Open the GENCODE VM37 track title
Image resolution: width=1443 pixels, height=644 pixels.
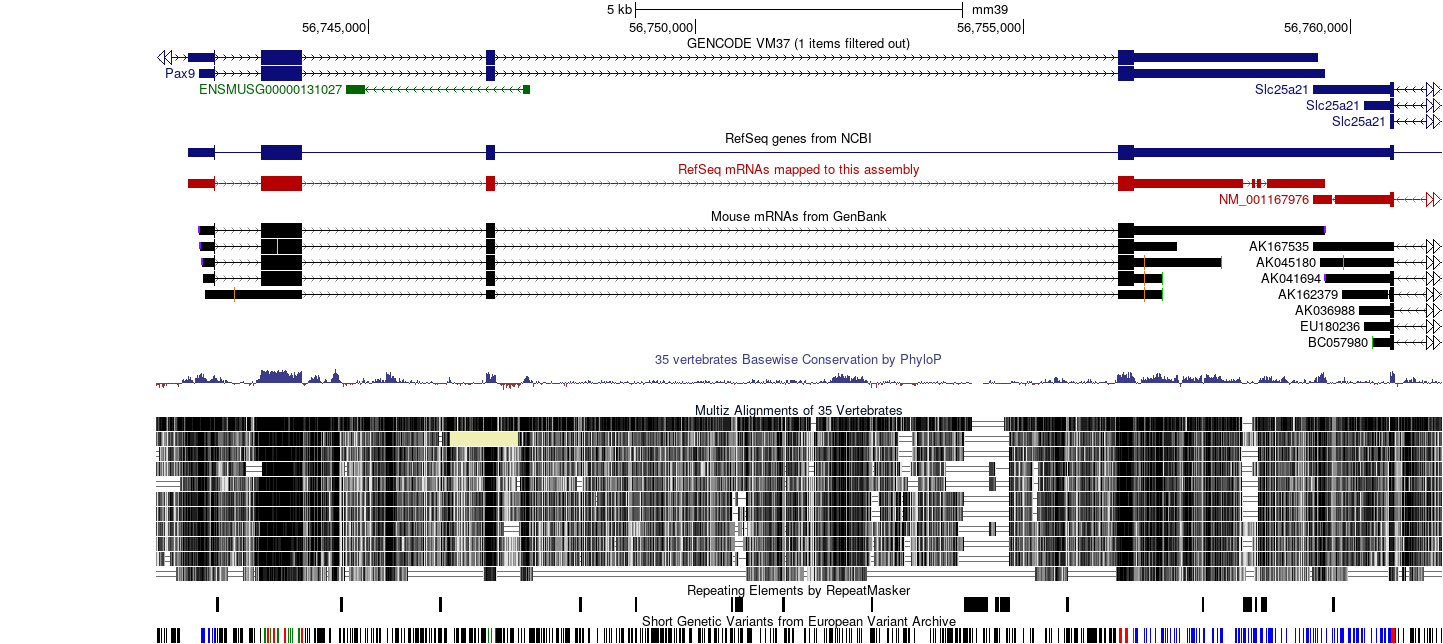[798, 43]
